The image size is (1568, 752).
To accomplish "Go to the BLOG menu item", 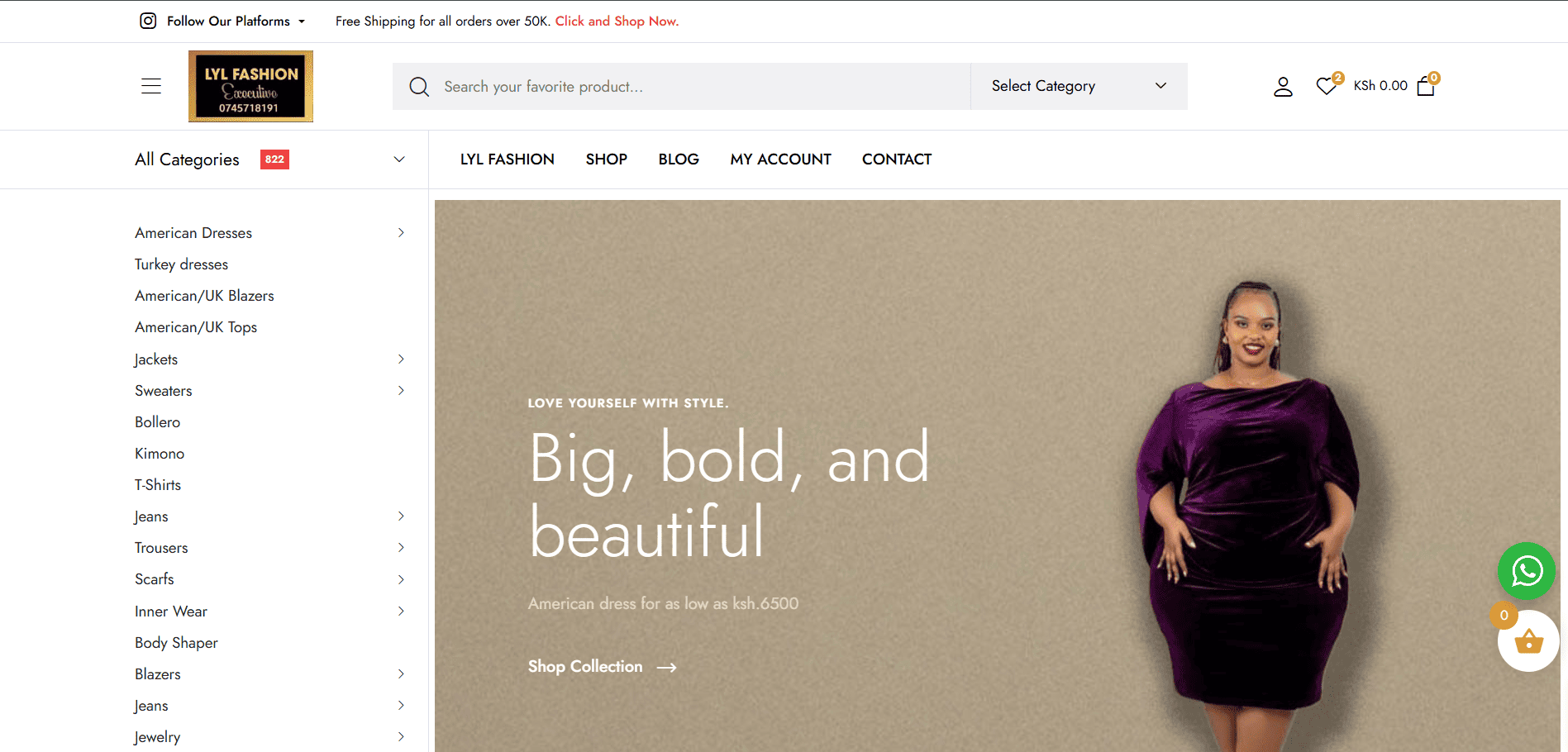I will [679, 159].
